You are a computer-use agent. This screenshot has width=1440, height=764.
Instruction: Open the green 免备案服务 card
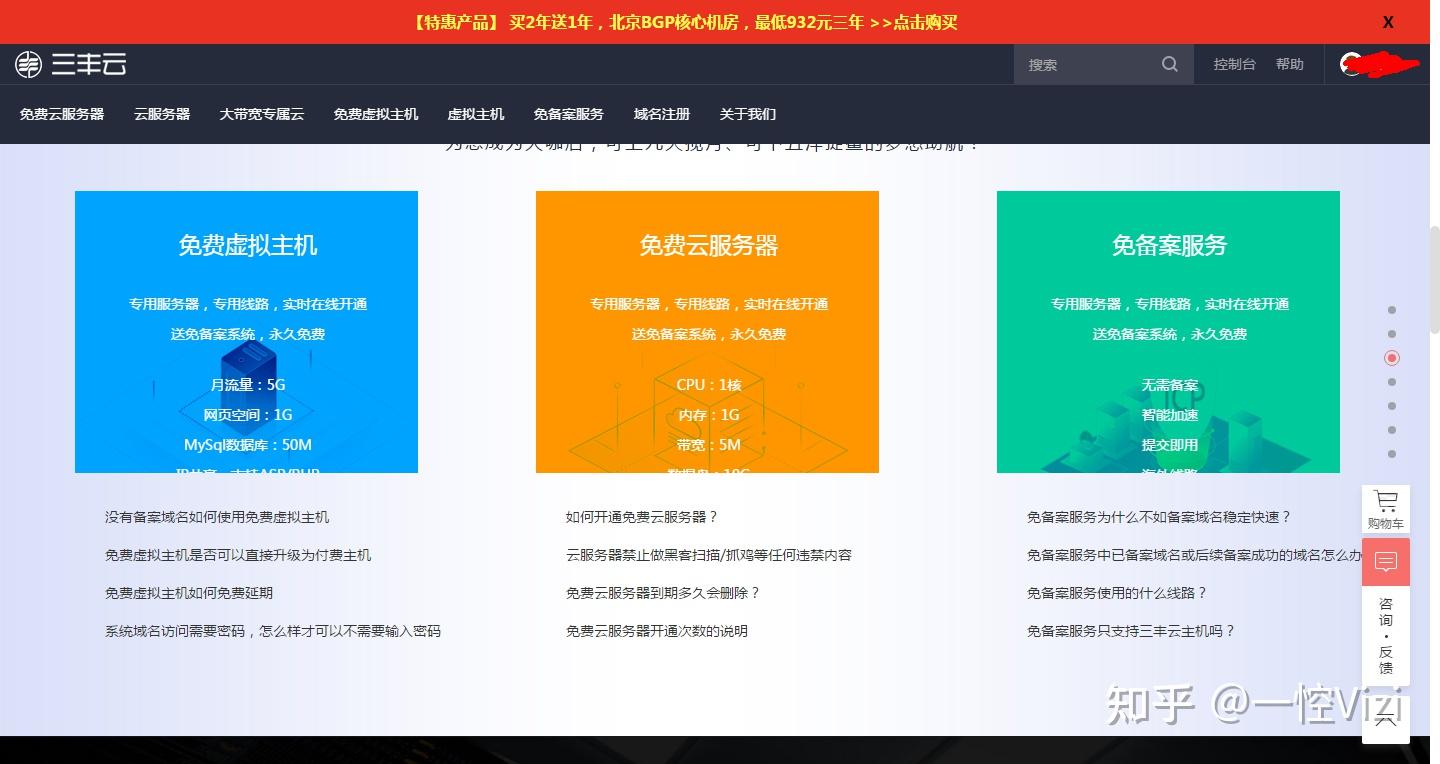pos(1168,332)
